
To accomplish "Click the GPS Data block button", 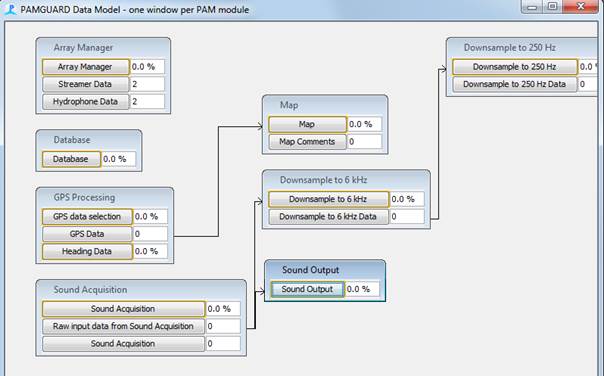I will coord(87,234).
